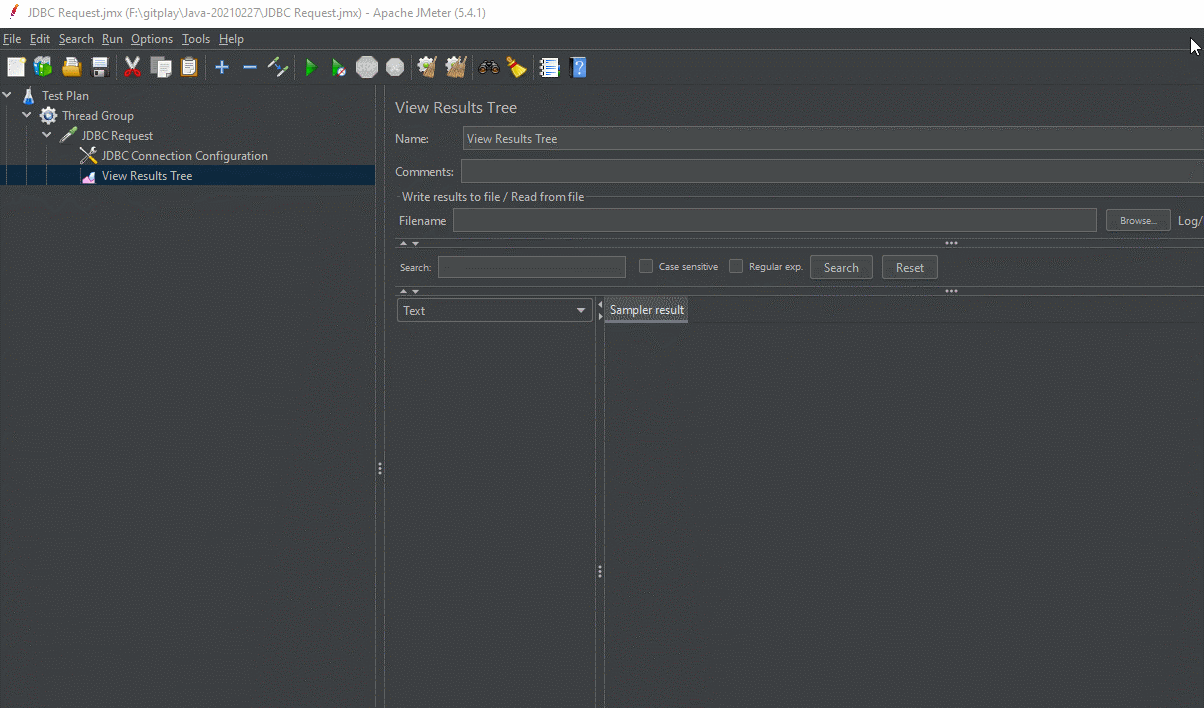Click the Clear results broom-gear icon
Screen dimensions: 1204x708
(x=427, y=67)
